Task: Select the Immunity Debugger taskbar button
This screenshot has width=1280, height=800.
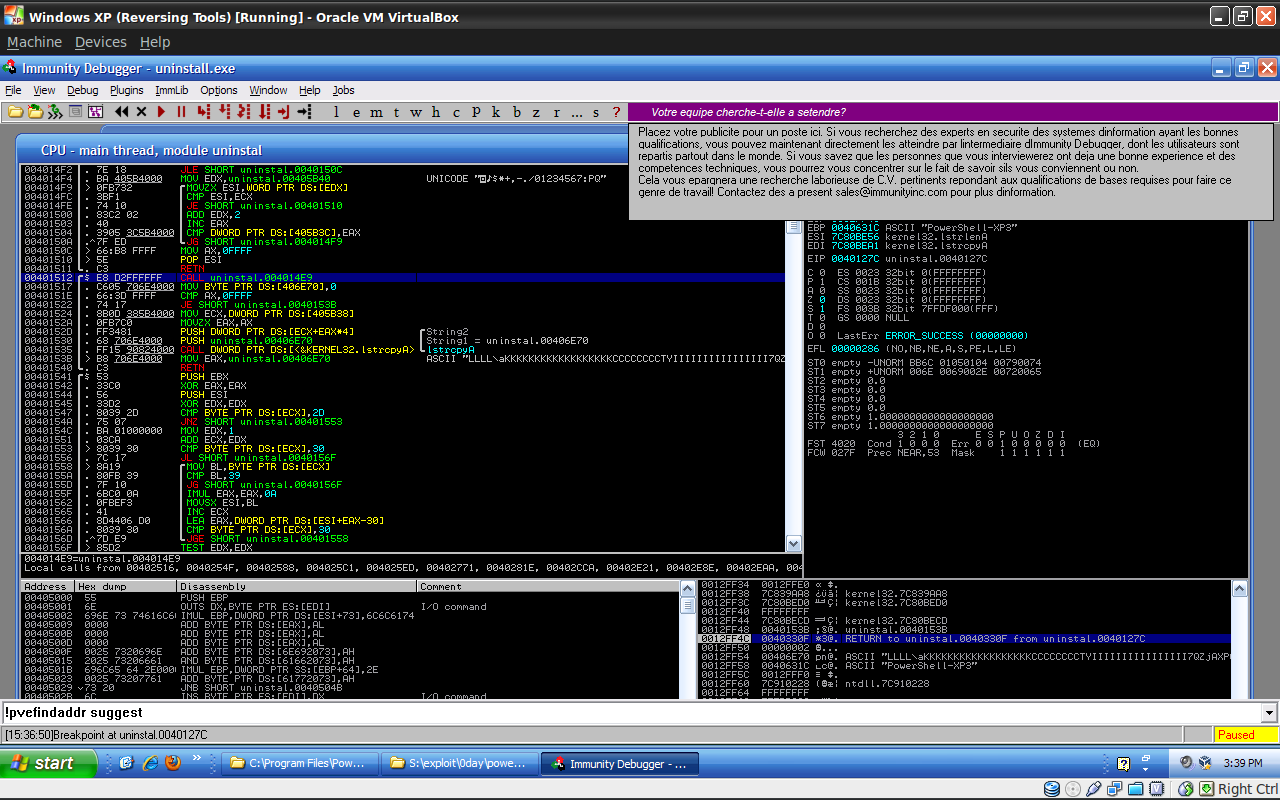Action: (x=620, y=763)
